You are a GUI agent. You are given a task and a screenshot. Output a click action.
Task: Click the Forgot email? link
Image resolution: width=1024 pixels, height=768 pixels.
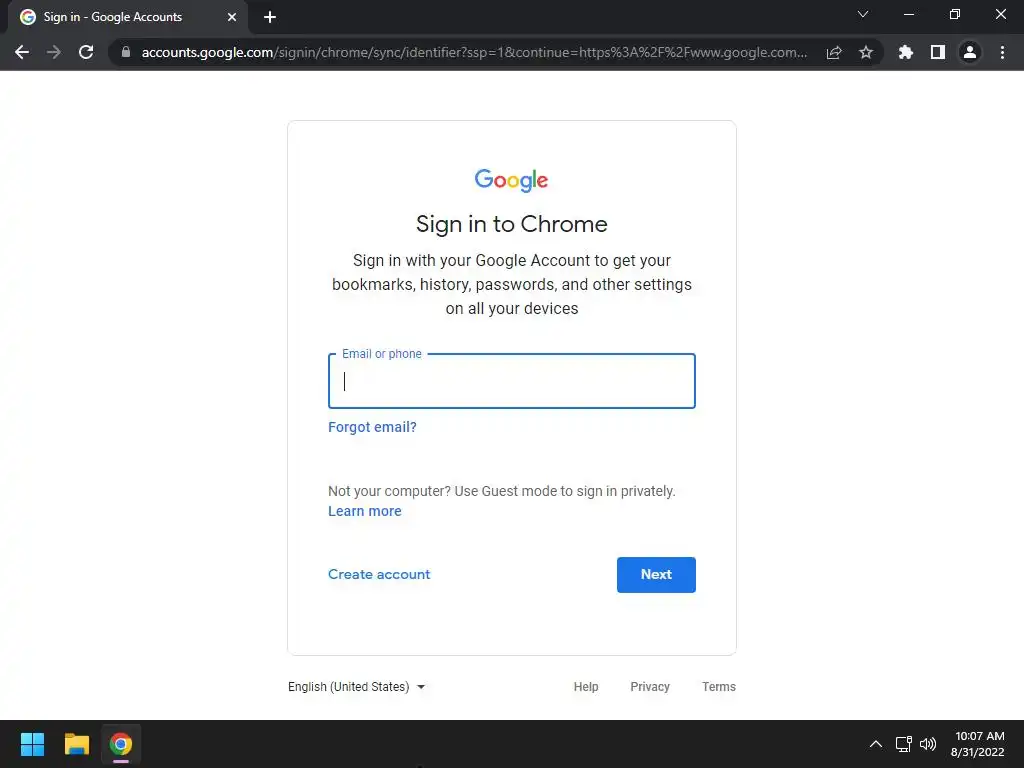[372, 427]
